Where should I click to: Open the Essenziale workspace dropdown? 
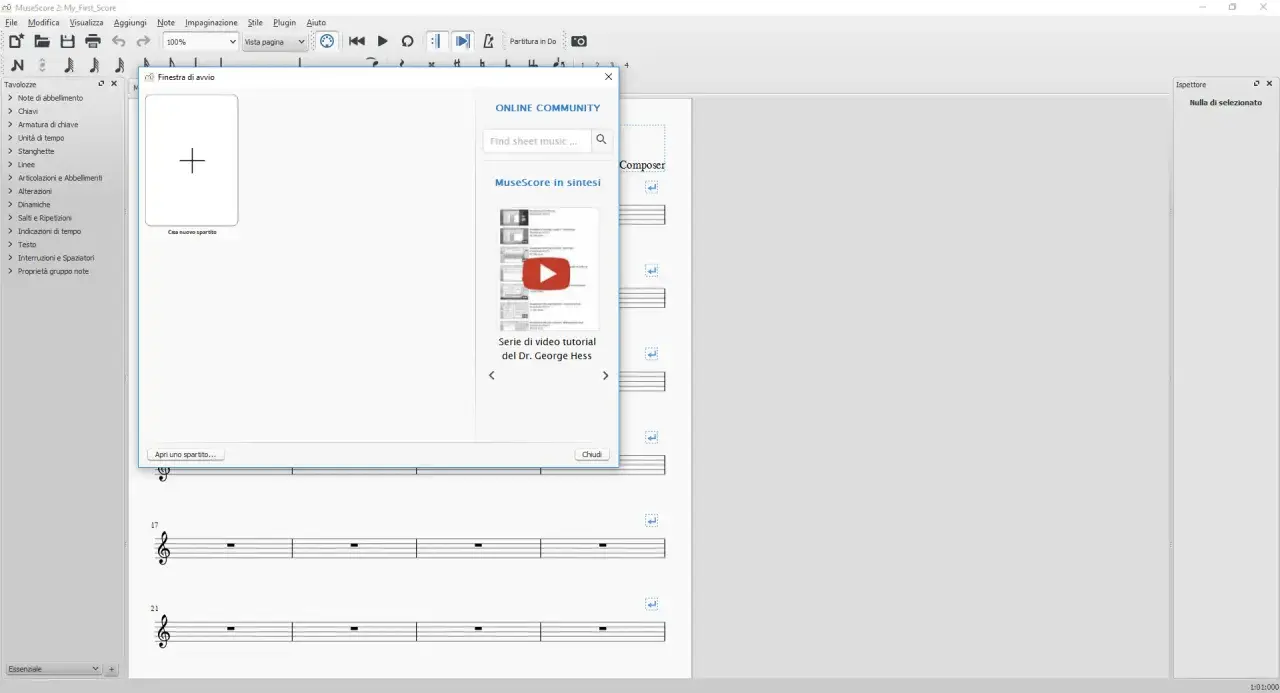click(53, 669)
